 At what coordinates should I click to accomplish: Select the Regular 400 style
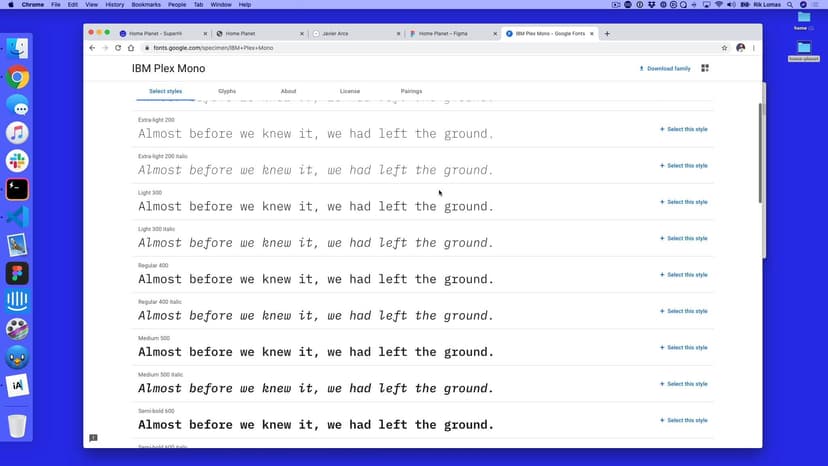(x=683, y=275)
